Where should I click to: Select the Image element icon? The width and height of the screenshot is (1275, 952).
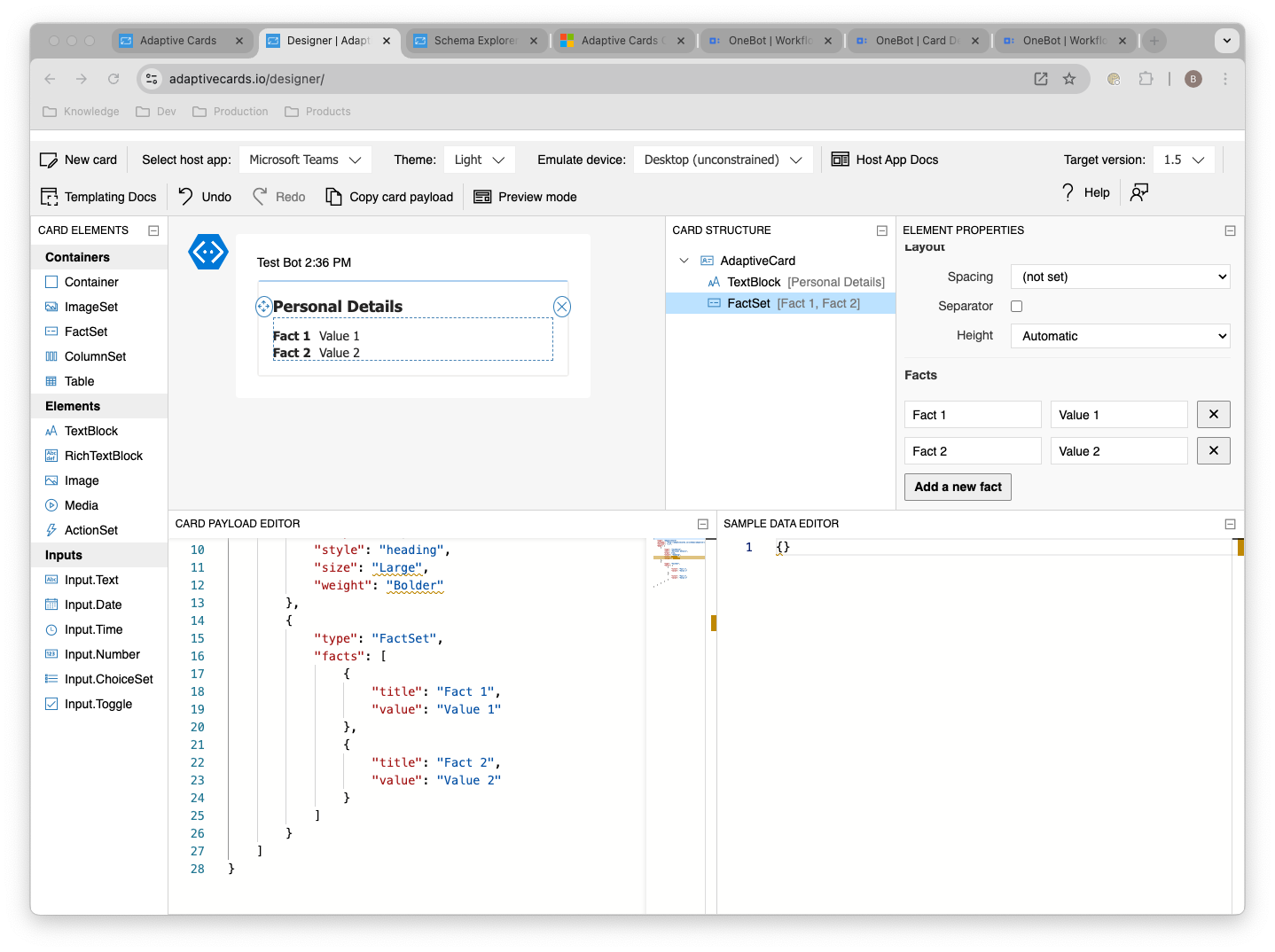pos(51,480)
